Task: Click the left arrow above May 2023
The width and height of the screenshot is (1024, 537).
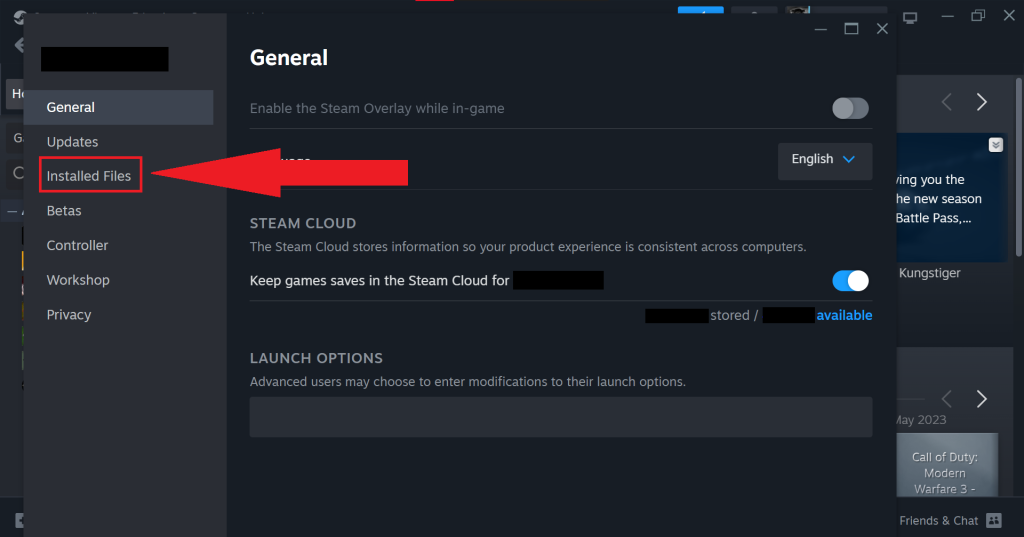Action: pos(947,399)
